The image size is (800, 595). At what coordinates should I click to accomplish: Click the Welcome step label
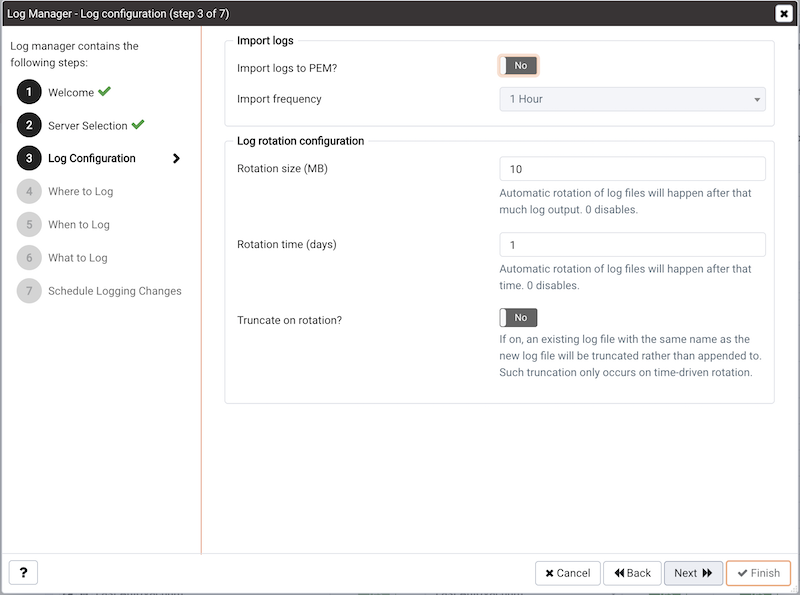[x=71, y=92]
